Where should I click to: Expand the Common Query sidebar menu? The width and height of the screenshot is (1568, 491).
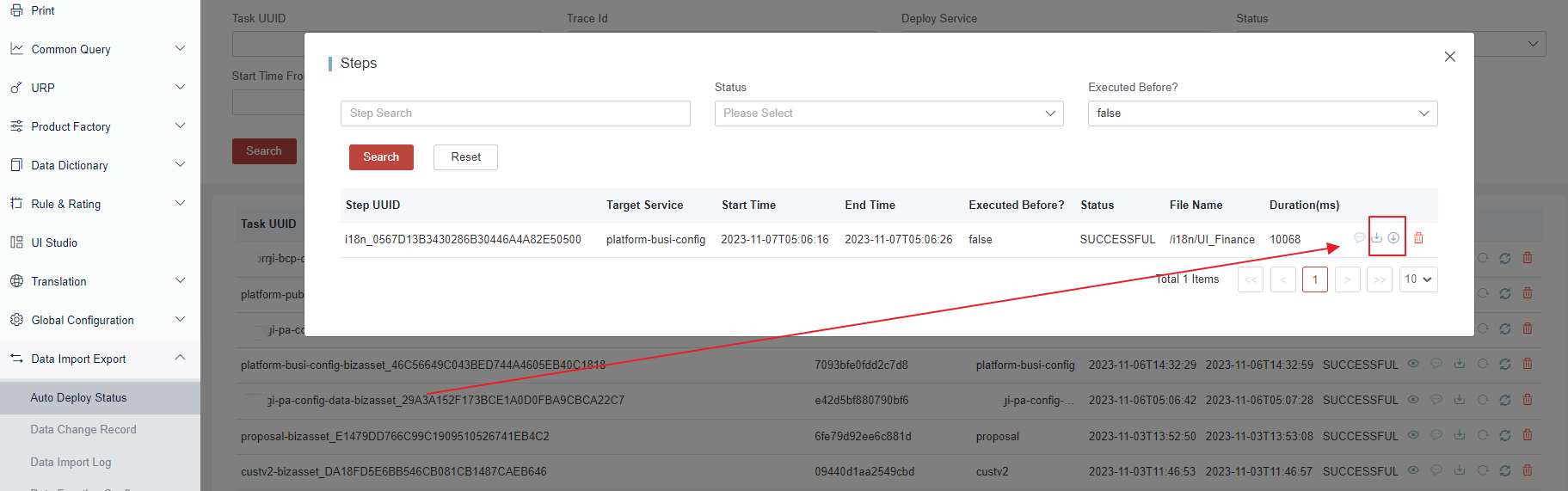[x=180, y=49]
